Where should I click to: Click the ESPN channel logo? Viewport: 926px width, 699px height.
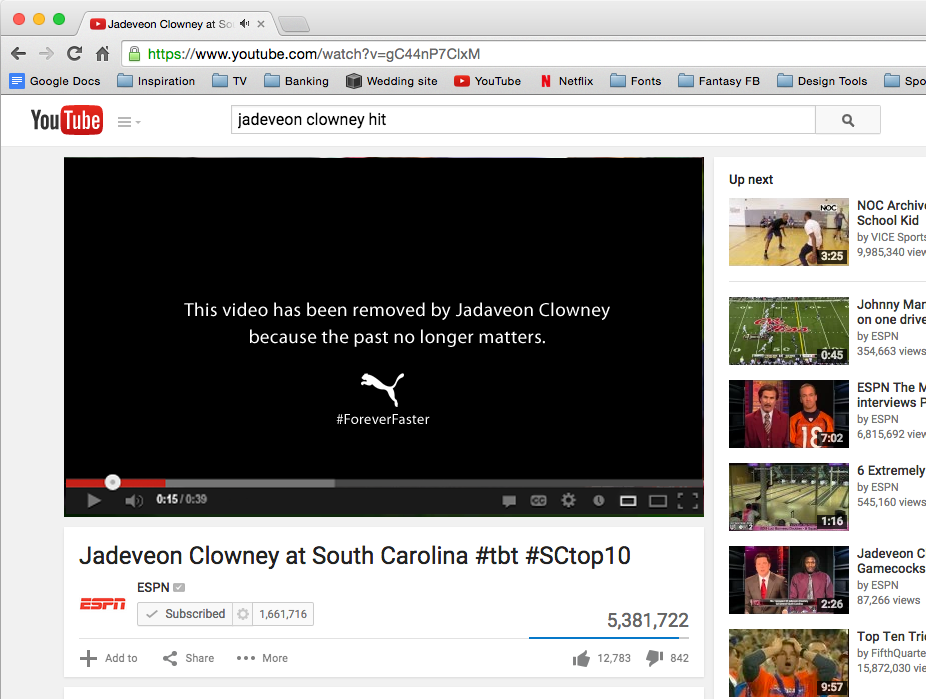tap(103, 603)
